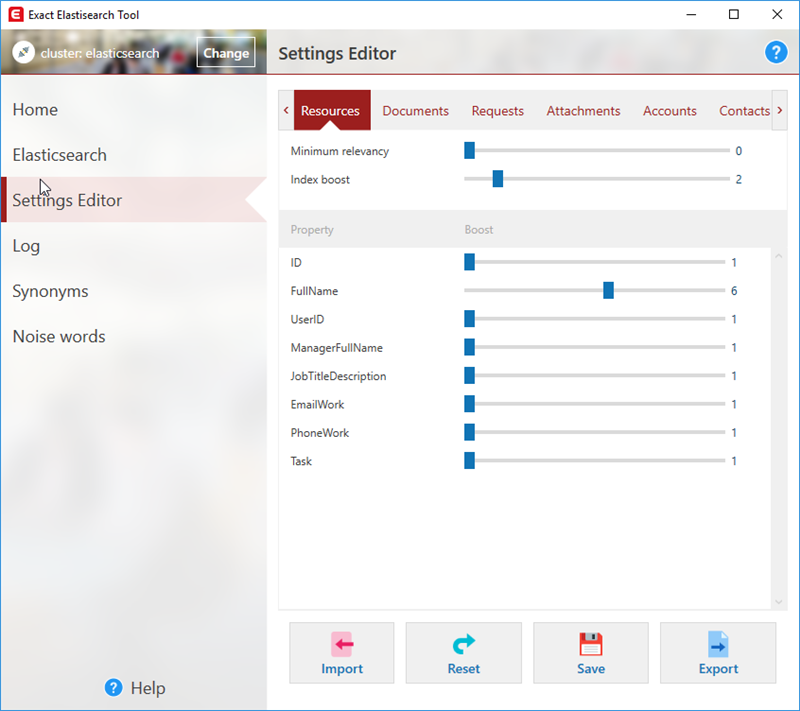Change the connected cluster

click(x=226, y=53)
